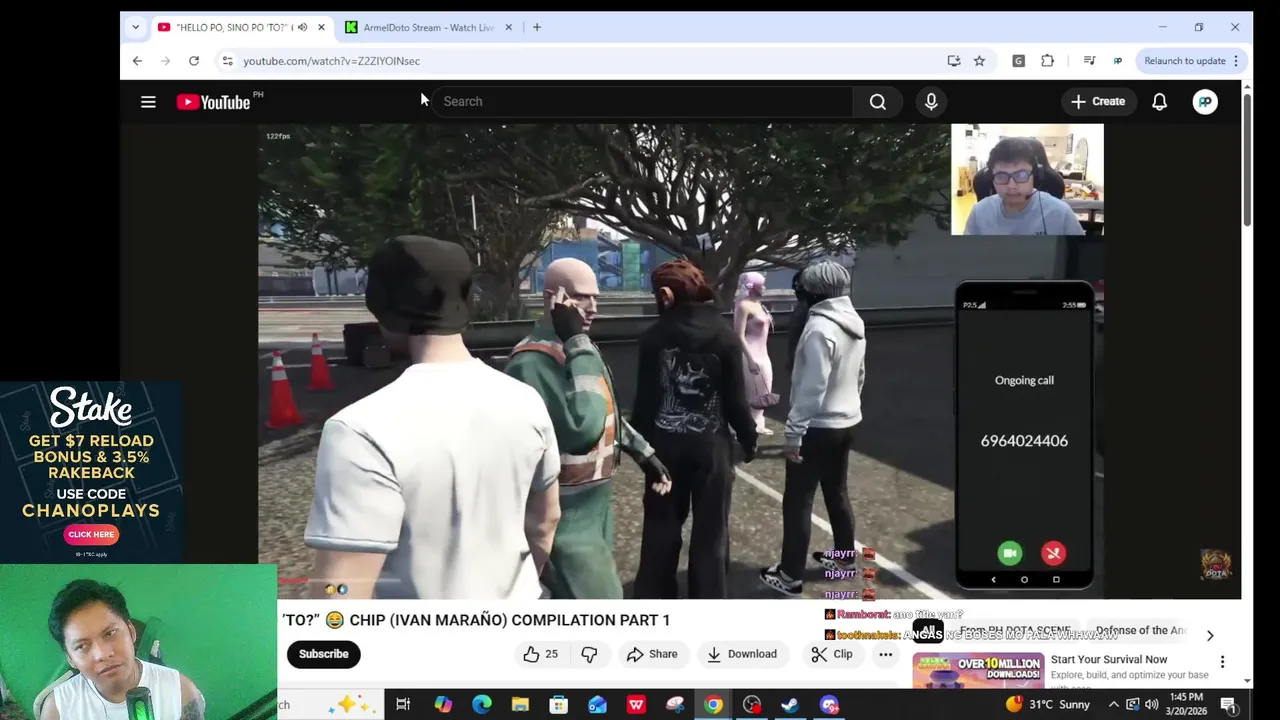Click the video title text CHIP (IVAN MARAÑO) COMPILATION
This screenshot has width=1280, height=720.
pyautogui.click(x=509, y=620)
